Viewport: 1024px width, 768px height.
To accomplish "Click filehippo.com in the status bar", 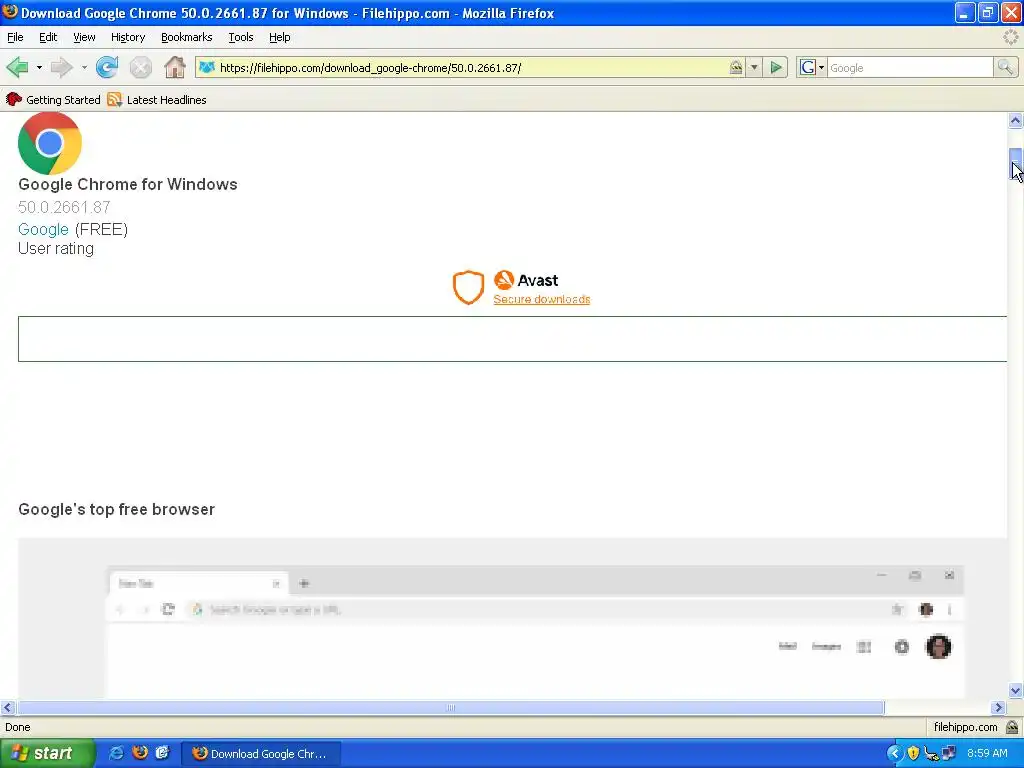I will tap(965, 727).
